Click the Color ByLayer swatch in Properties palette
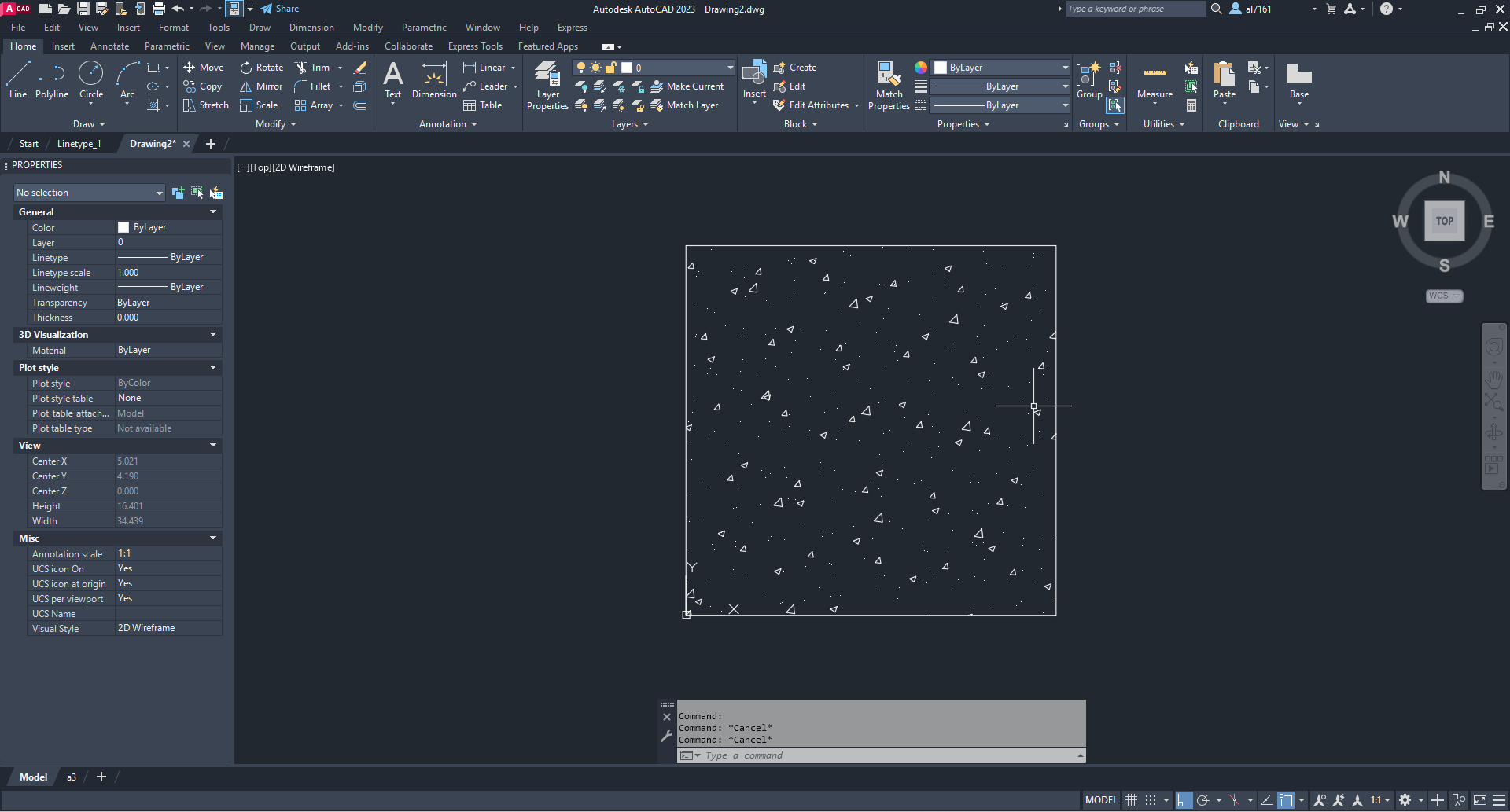The width and height of the screenshot is (1510, 812). (x=123, y=227)
